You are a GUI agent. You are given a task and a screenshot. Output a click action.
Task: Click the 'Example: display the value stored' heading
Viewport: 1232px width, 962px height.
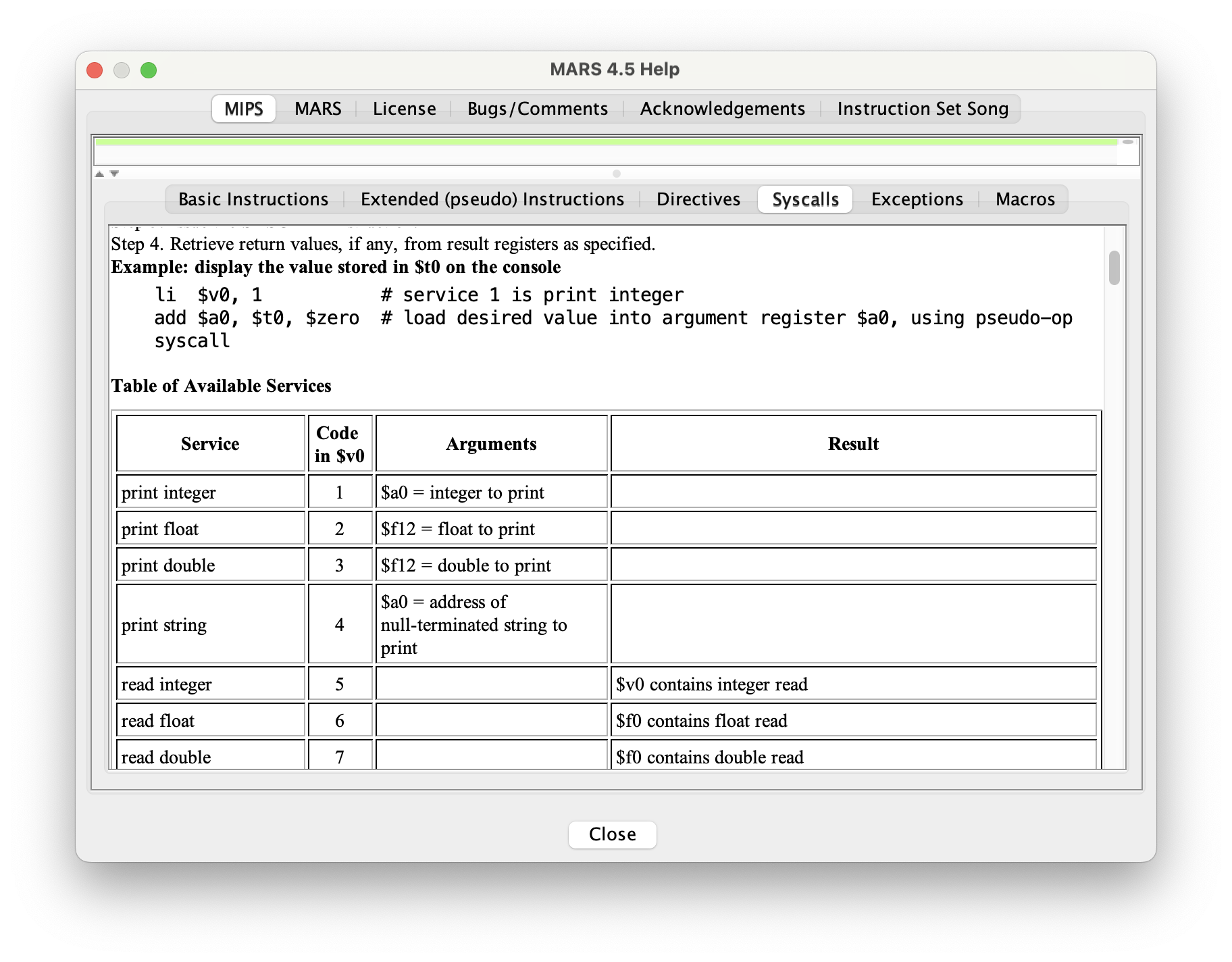336,267
